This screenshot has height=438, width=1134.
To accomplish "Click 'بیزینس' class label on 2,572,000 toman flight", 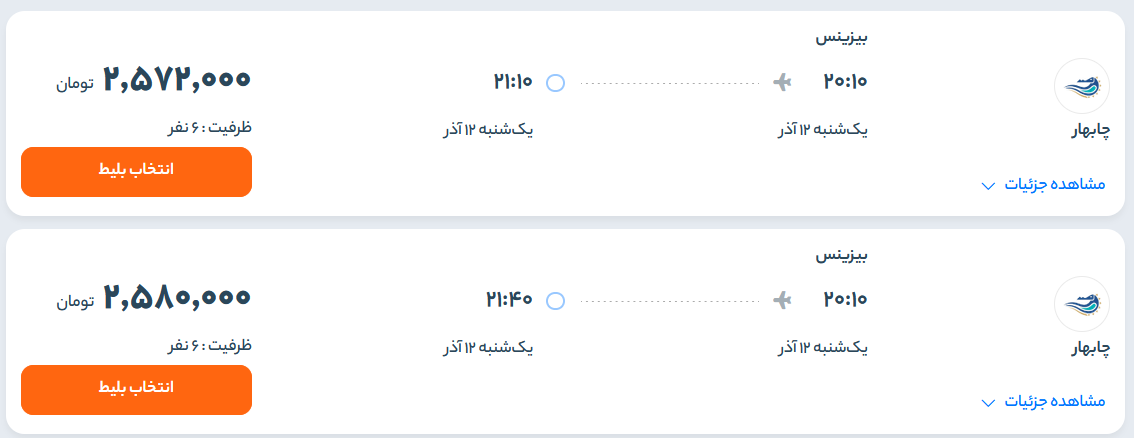I will pyautogui.click(x=841, y=39).
